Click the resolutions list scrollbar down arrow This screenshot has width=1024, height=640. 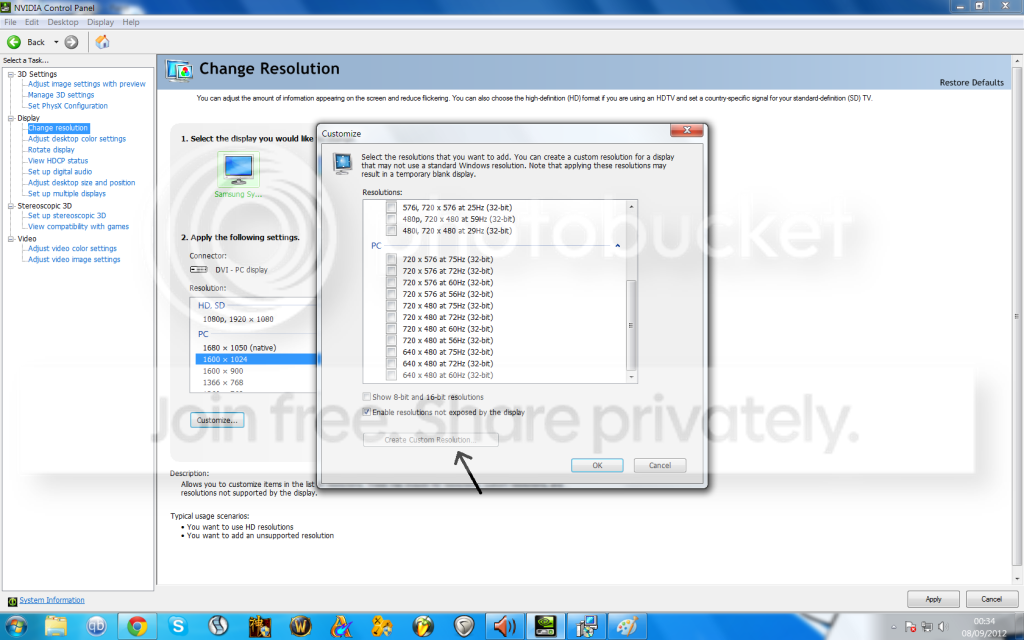pyautogui.click(x=631, y=377)
